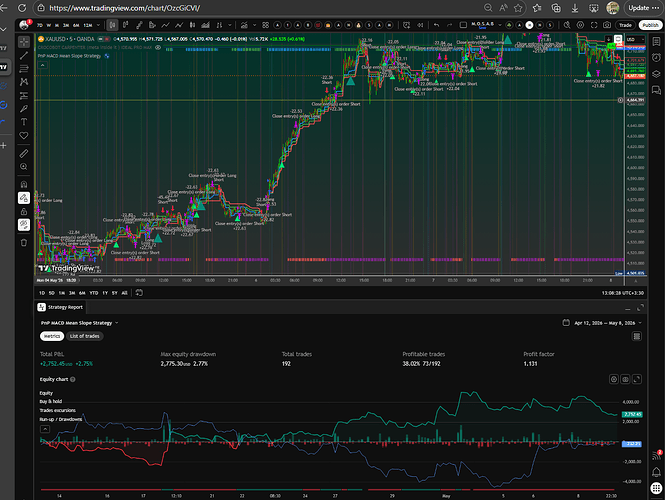Click the Trade button
Viewport: 665px width, 500px height.
(625, 25)
